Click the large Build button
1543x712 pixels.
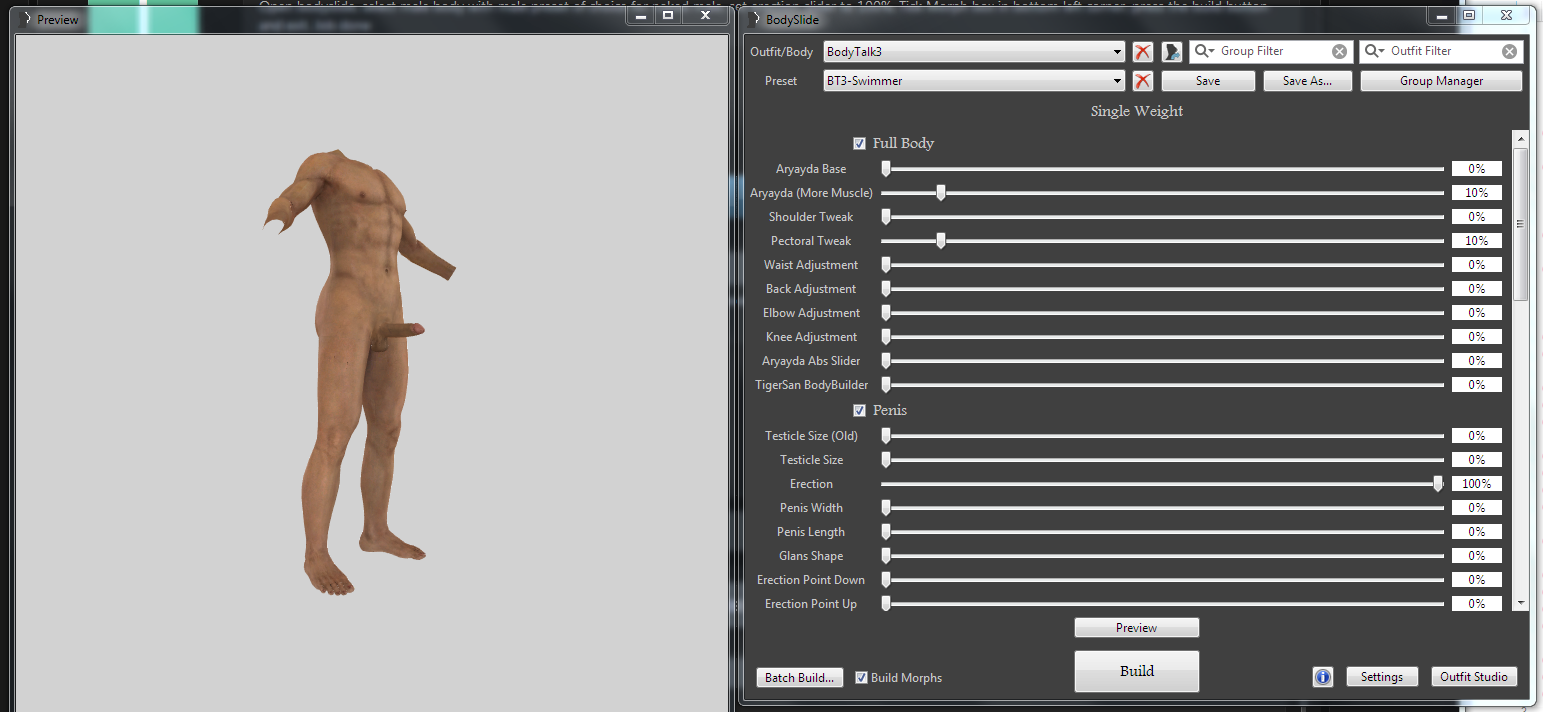(x=1136, y=671)
